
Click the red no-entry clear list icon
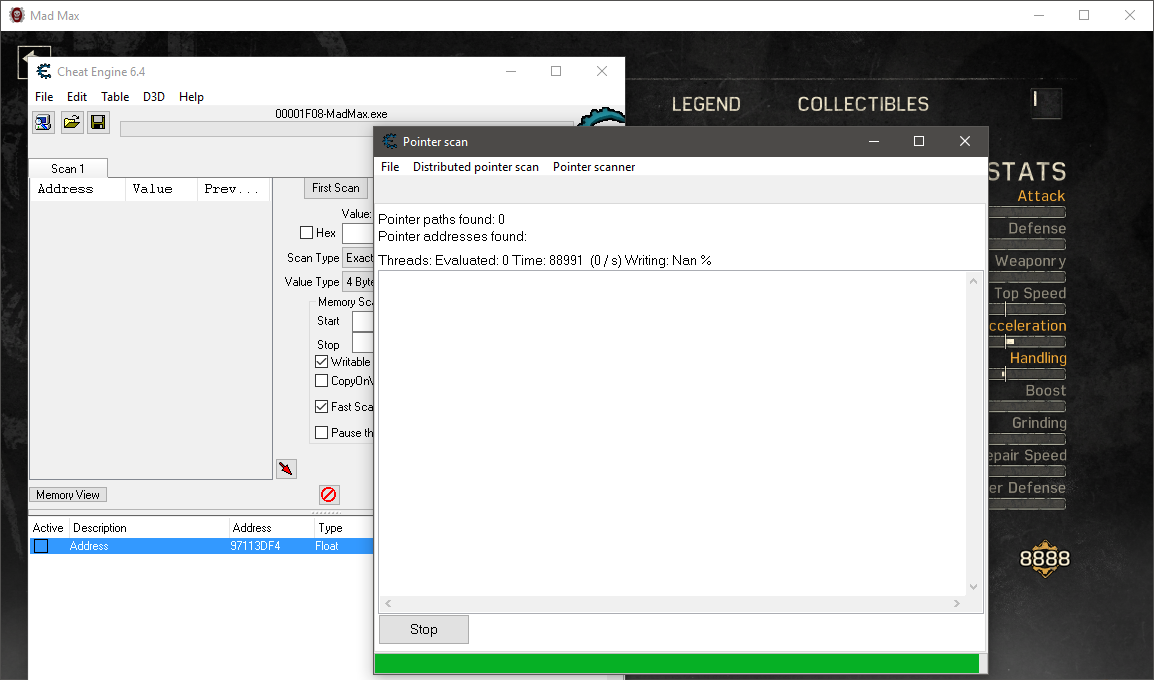329,495
